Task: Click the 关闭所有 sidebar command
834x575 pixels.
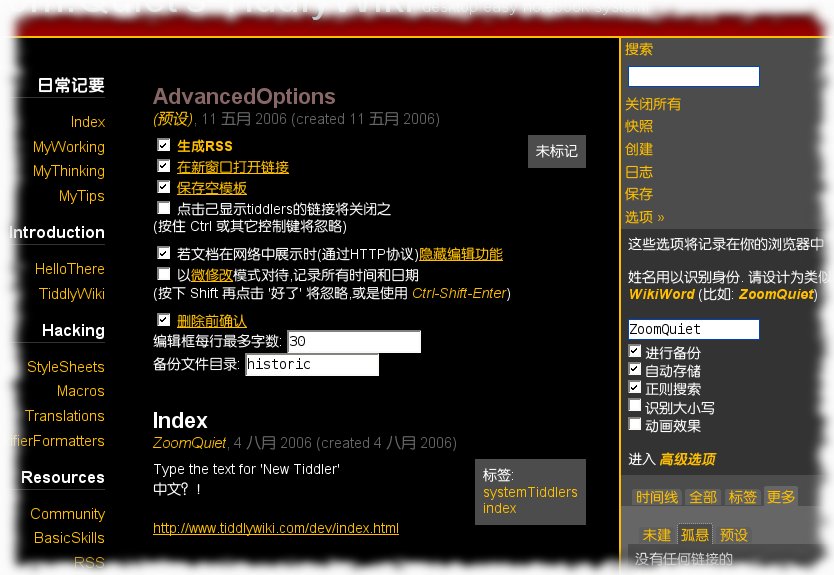Action: (653, 104)
